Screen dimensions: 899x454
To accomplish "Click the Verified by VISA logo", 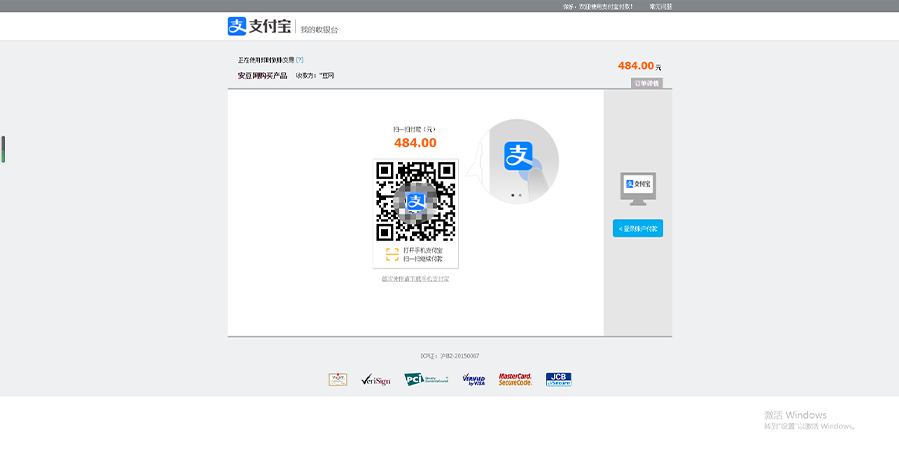I will (x=474, y=379).
